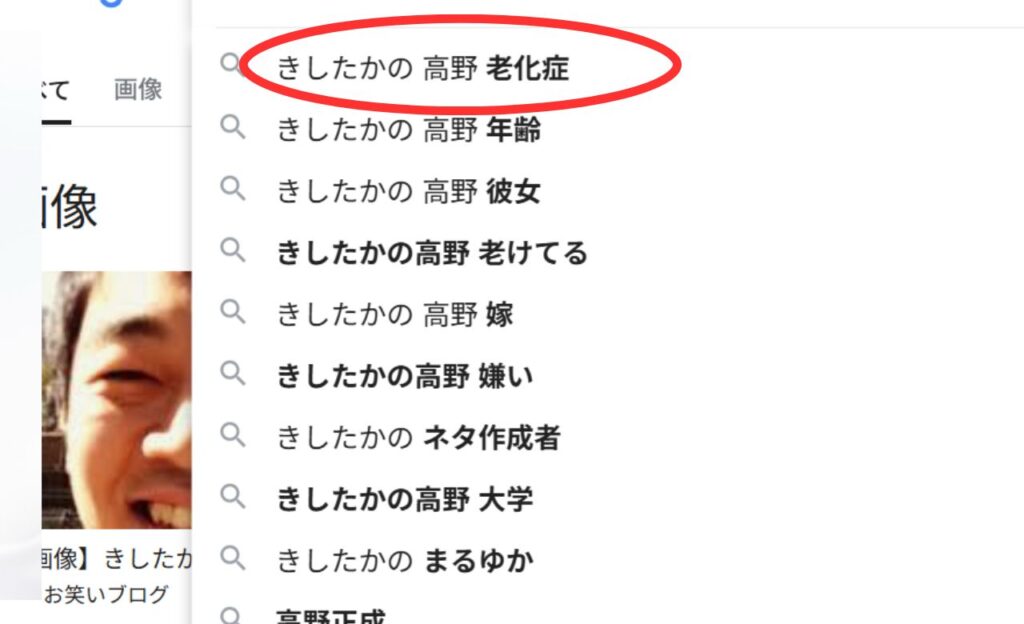This screenshot has width=1024, height=624.
Task: Click magnifier icon beside ネタ作成者 suggestion
Action: [232, 435]
